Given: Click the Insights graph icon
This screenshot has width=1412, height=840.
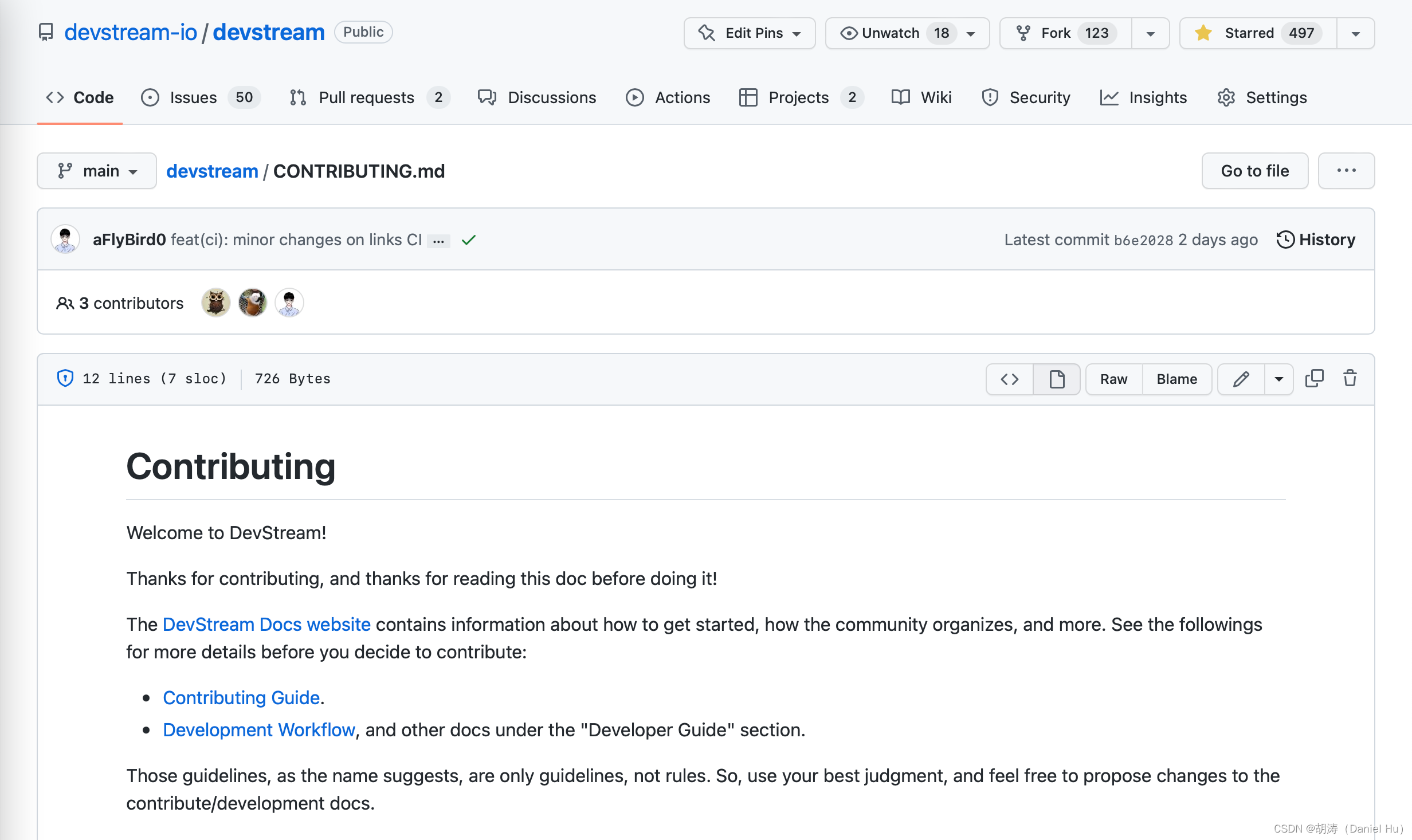Looking at the screenshot, I should (1110, 97).
